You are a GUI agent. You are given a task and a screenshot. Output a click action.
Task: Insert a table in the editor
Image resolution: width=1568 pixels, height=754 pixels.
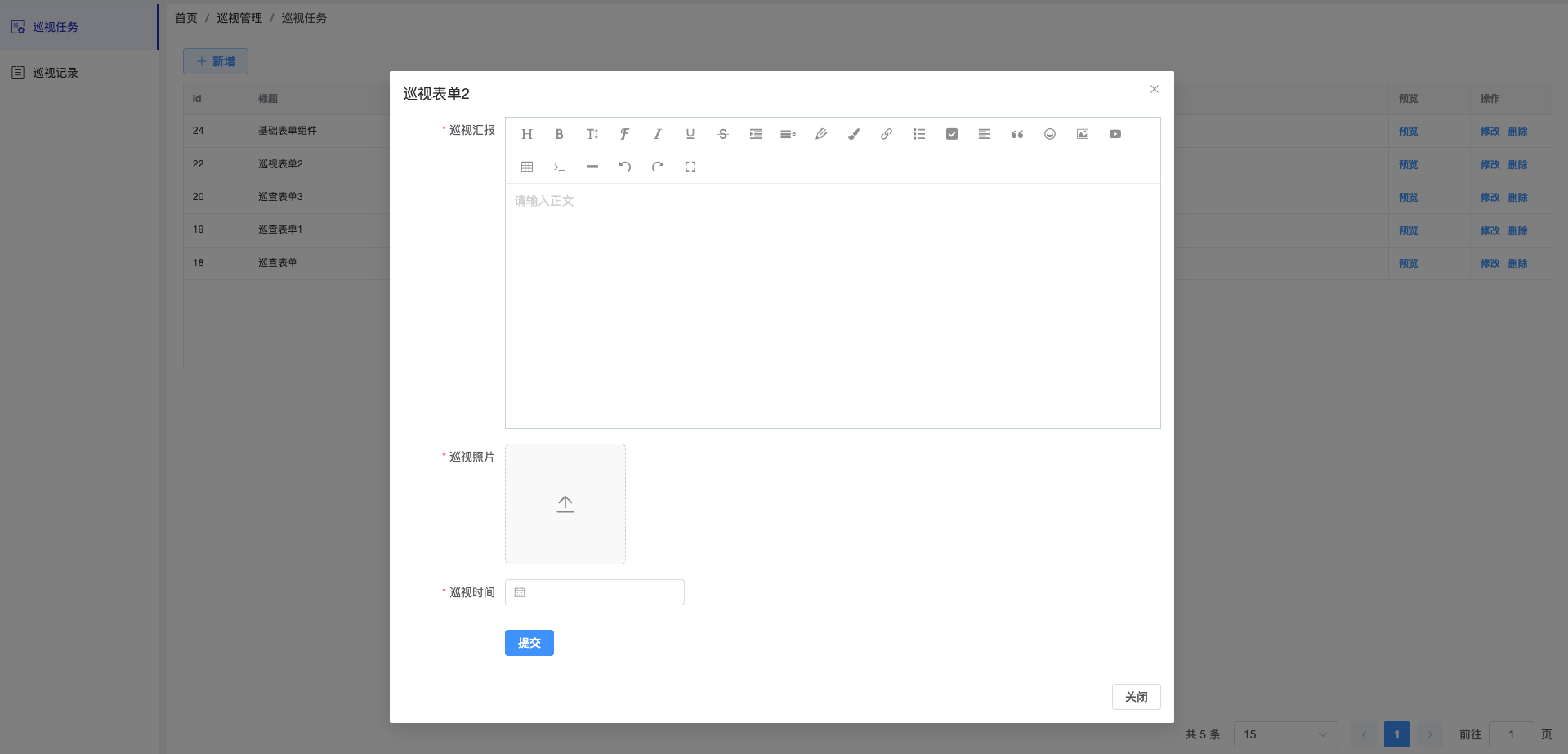pos(527,167)
